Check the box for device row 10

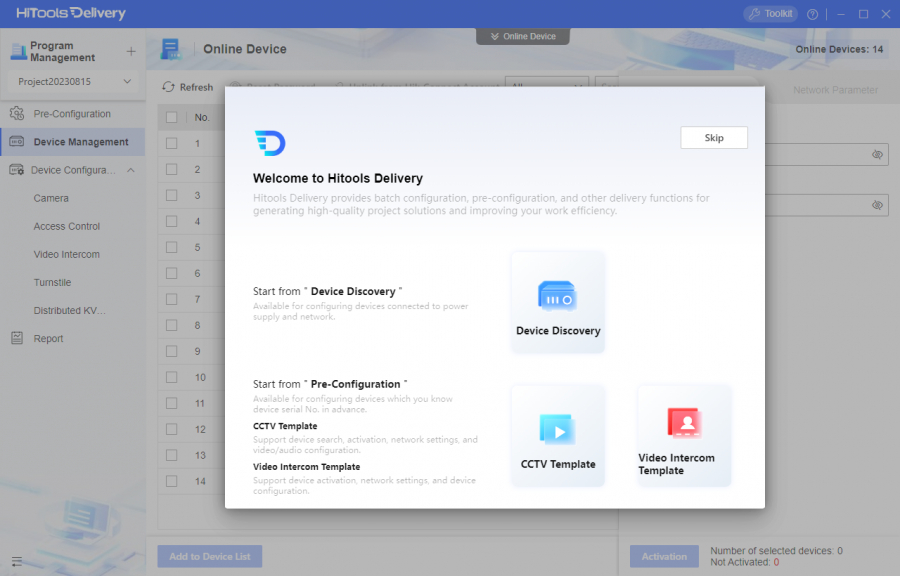[172, 377]
